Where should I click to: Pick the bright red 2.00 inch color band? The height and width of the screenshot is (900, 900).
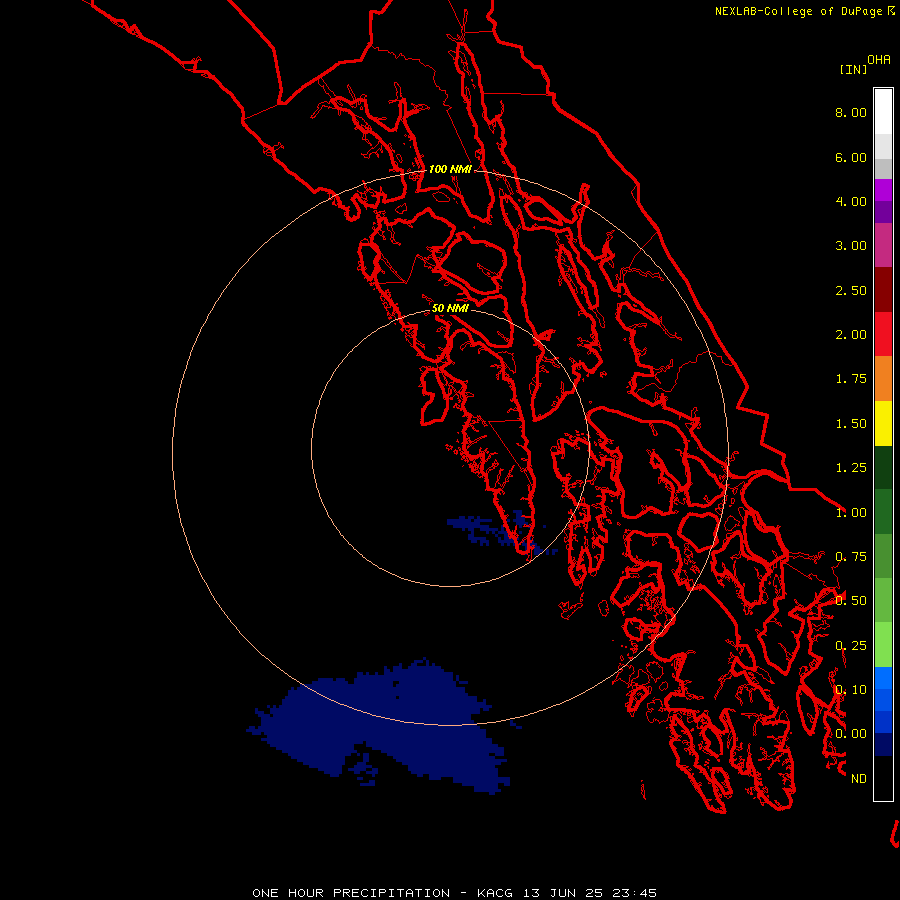883,335
